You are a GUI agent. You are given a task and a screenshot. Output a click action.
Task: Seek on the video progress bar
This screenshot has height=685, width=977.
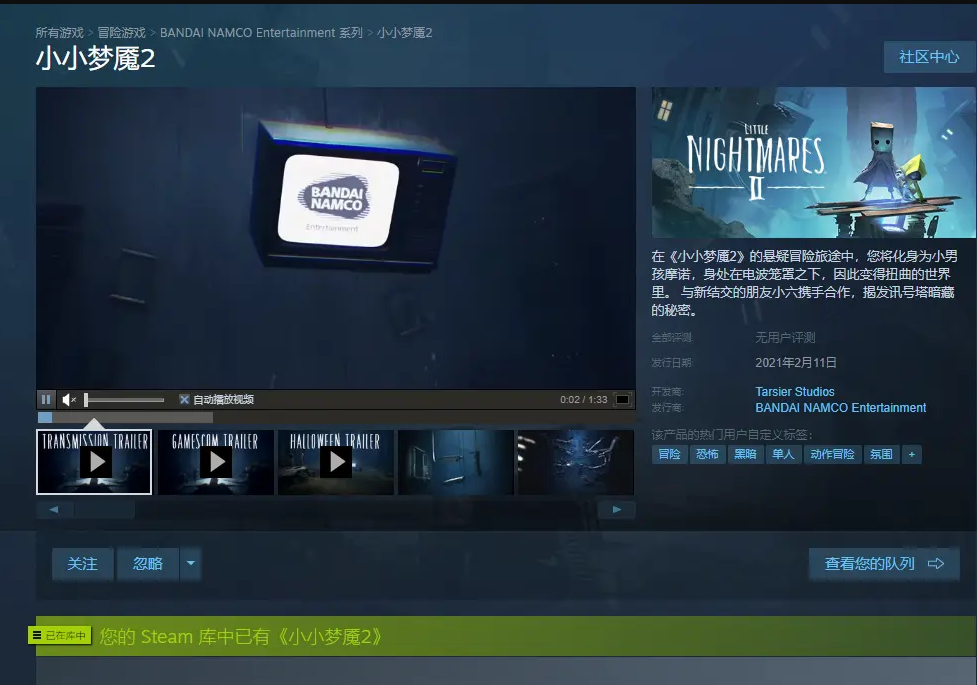[336, 417]
